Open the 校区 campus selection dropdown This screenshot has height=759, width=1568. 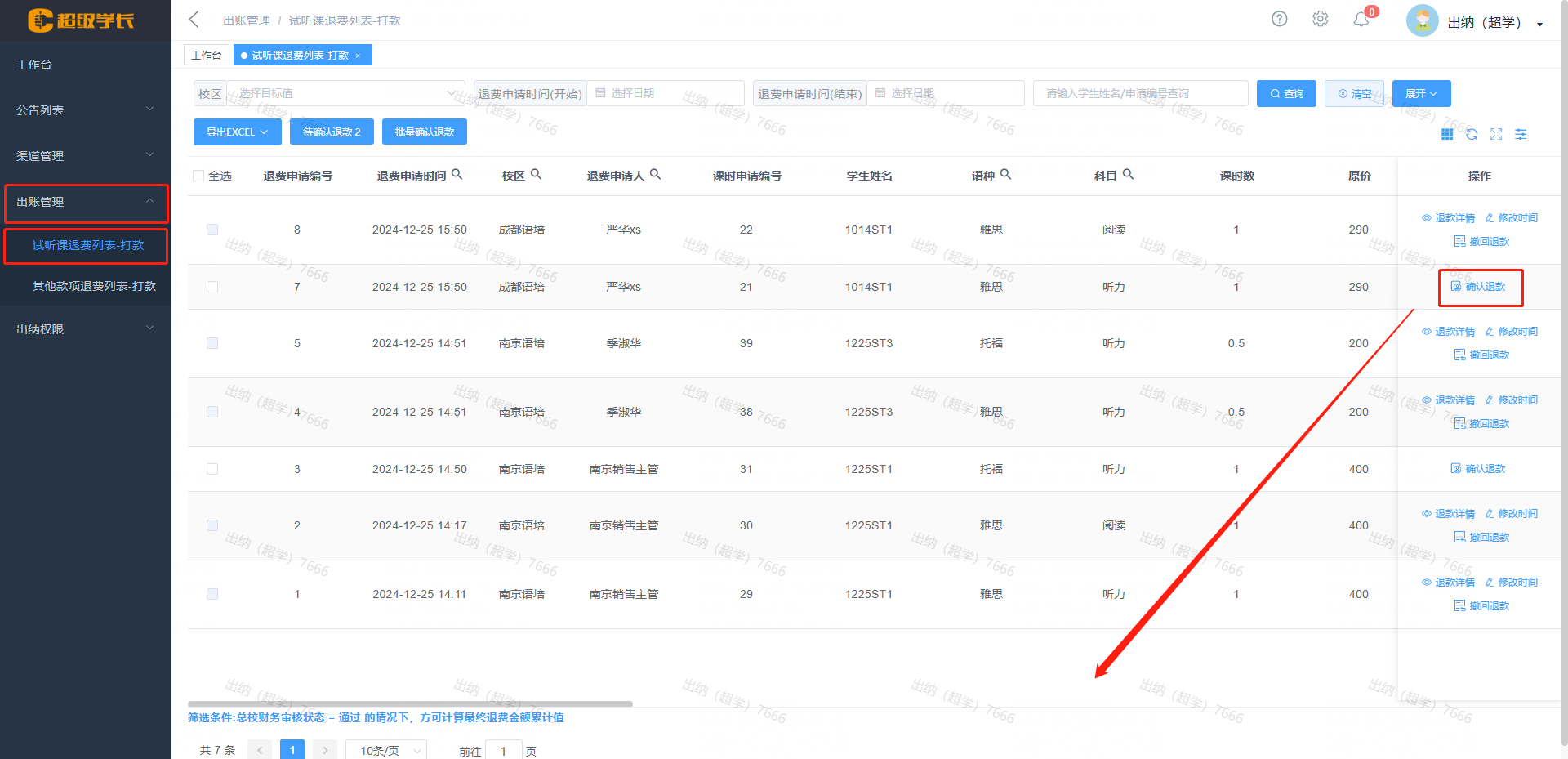coord(345,93)
